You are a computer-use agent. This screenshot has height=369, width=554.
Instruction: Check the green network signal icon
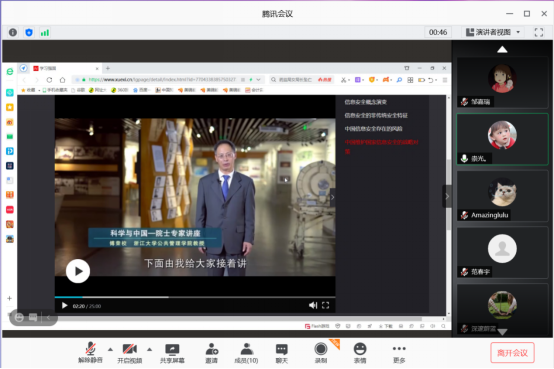coord(45,33)
